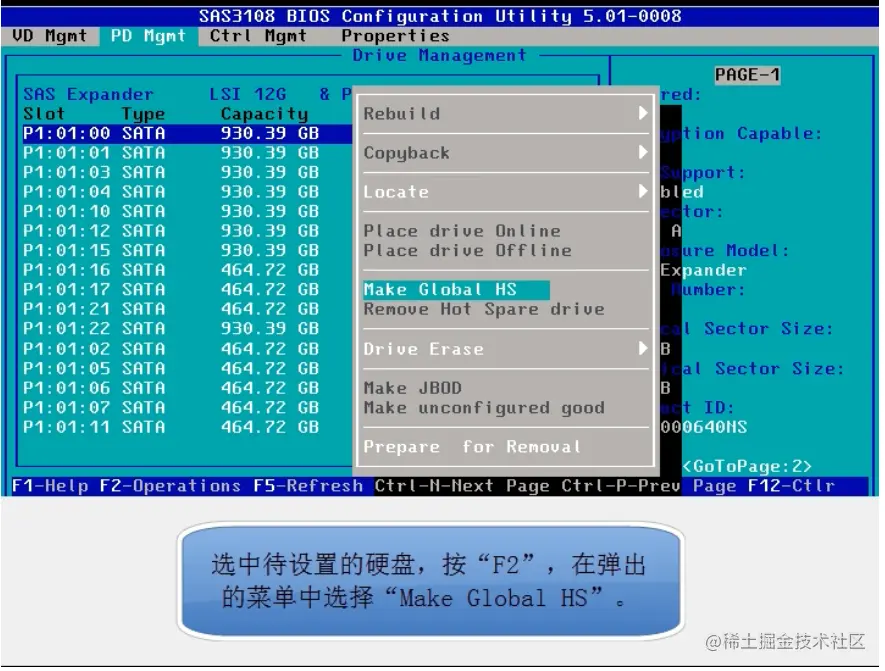The height and width of the screenshot is (671, 885).
Task: Click the Capacity column header
Action: coord(264,114)
